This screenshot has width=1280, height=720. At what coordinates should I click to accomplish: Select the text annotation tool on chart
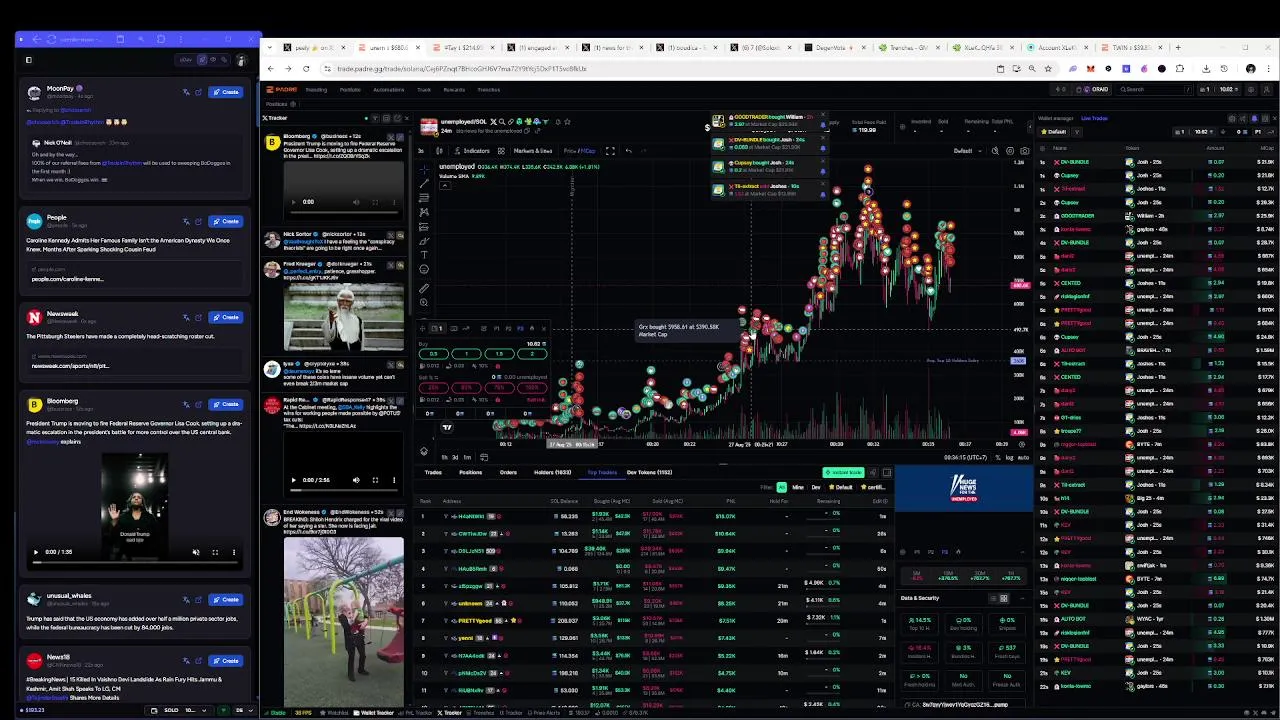(424, 255)
